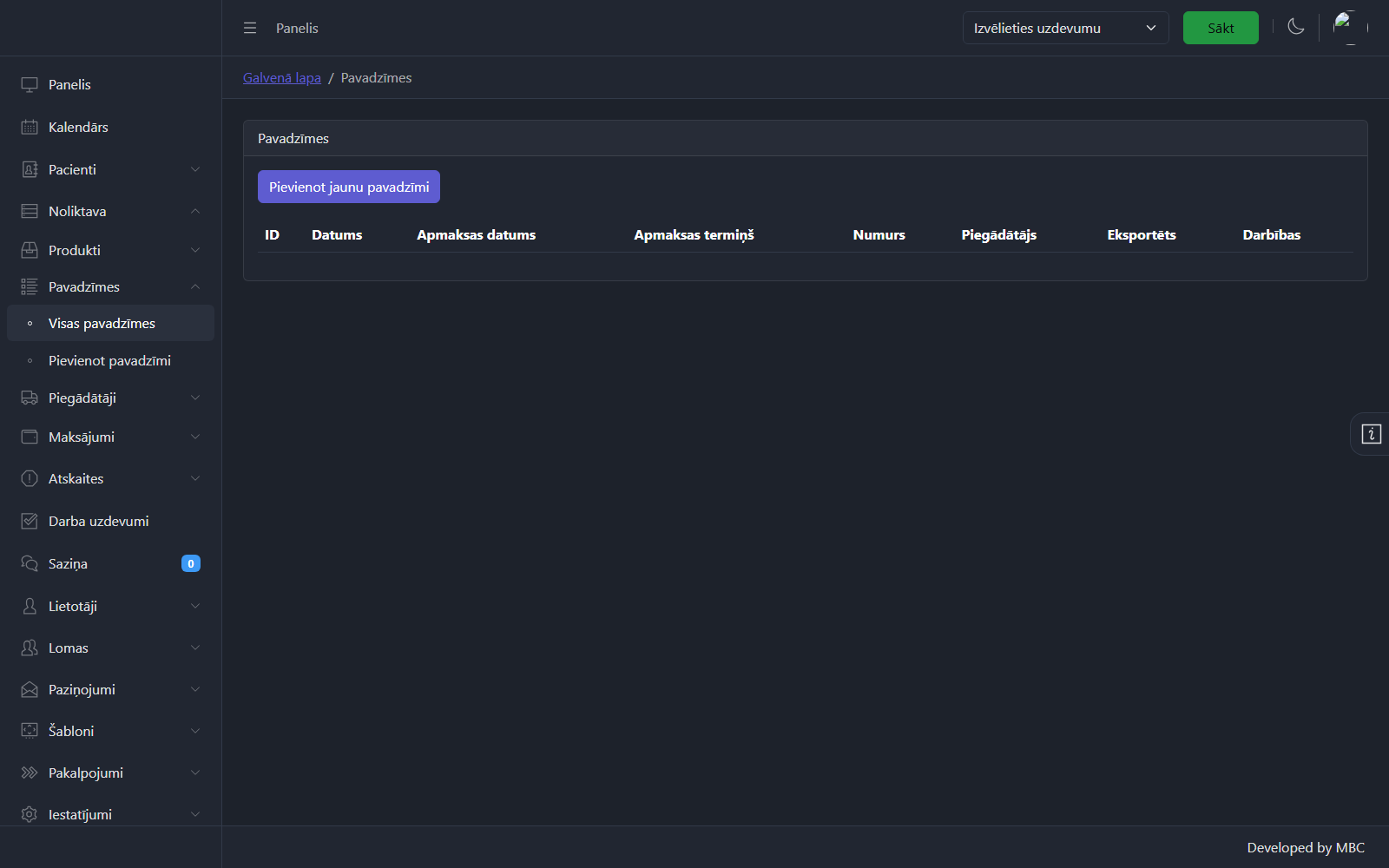1389x868 pixels.
Task: Switch theme with the moon icon
Action: coord(1296,27)
